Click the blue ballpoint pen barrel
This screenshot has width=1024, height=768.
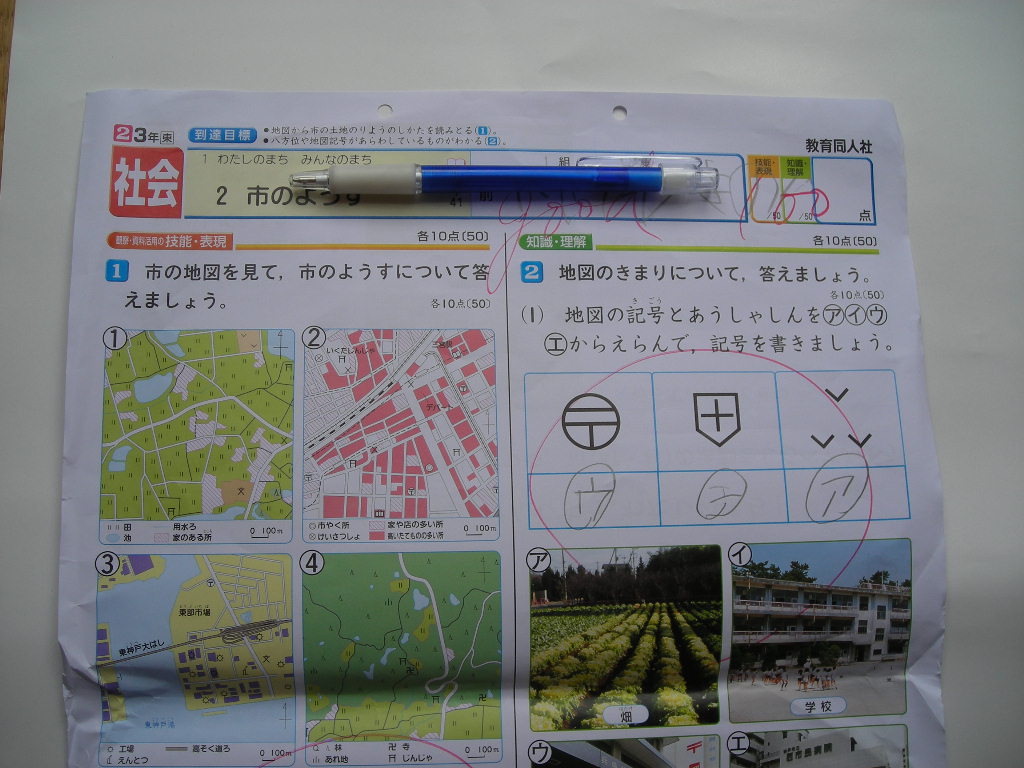tap(540, 180)
